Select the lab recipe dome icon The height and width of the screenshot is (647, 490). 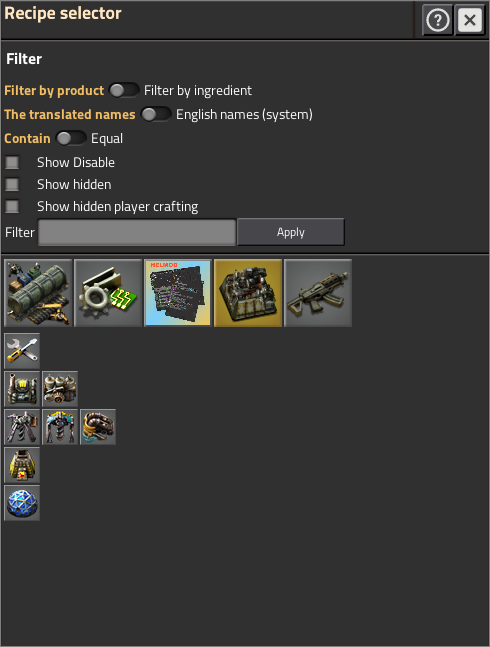[22, 503]
